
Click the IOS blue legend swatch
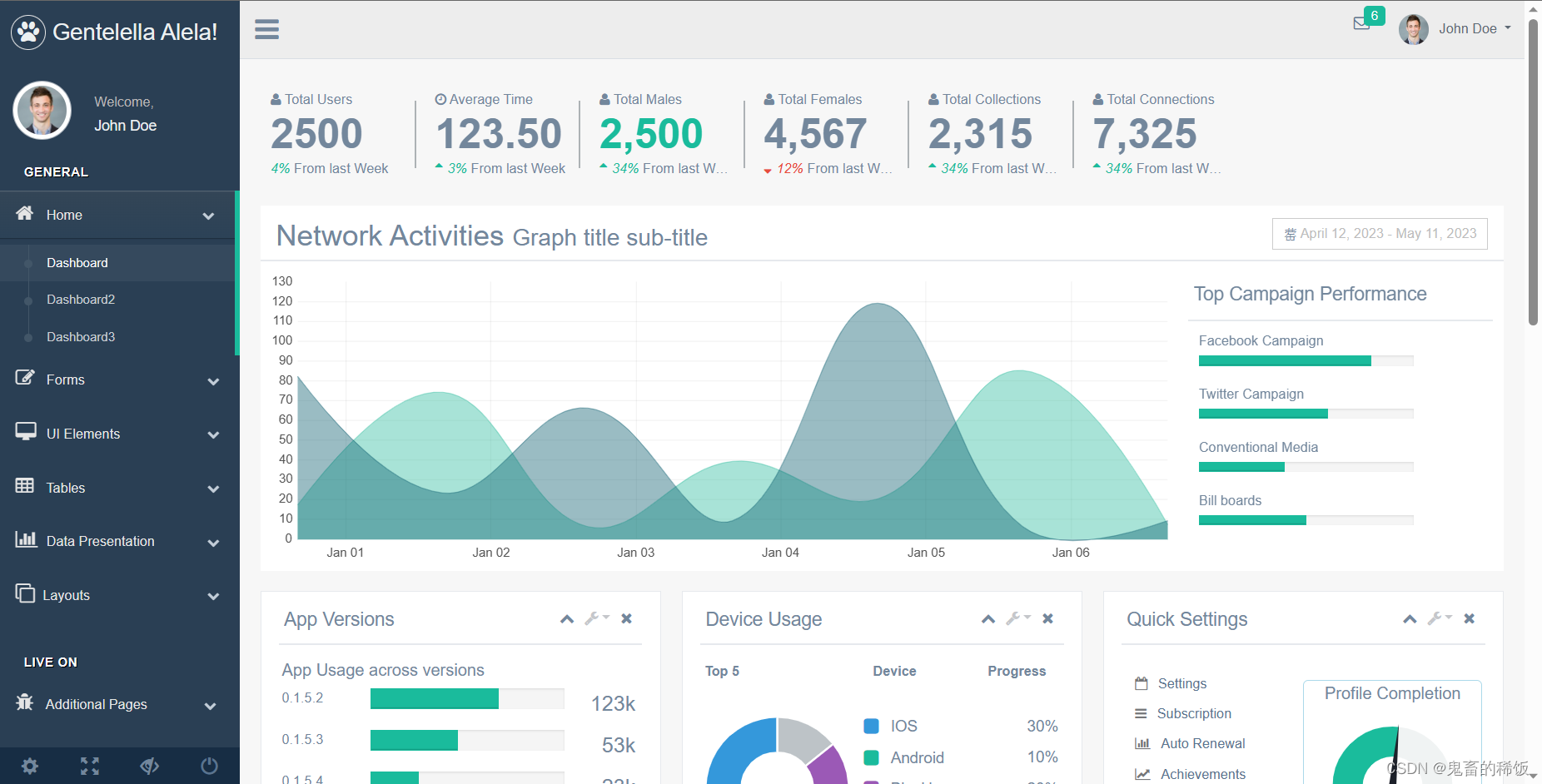pyautogui.click(x=872, y=726)
